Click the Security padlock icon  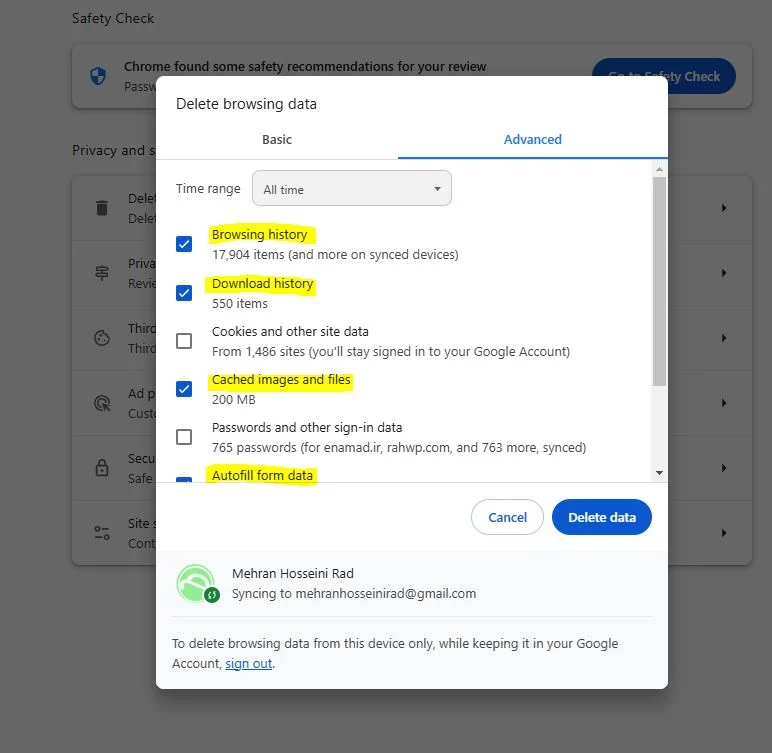tap(102, 468)
